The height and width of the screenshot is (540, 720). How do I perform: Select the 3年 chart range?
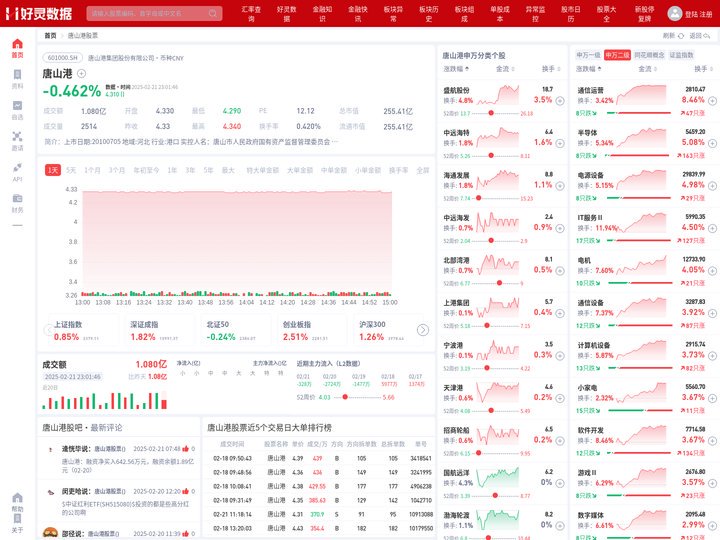click(190, 170)
